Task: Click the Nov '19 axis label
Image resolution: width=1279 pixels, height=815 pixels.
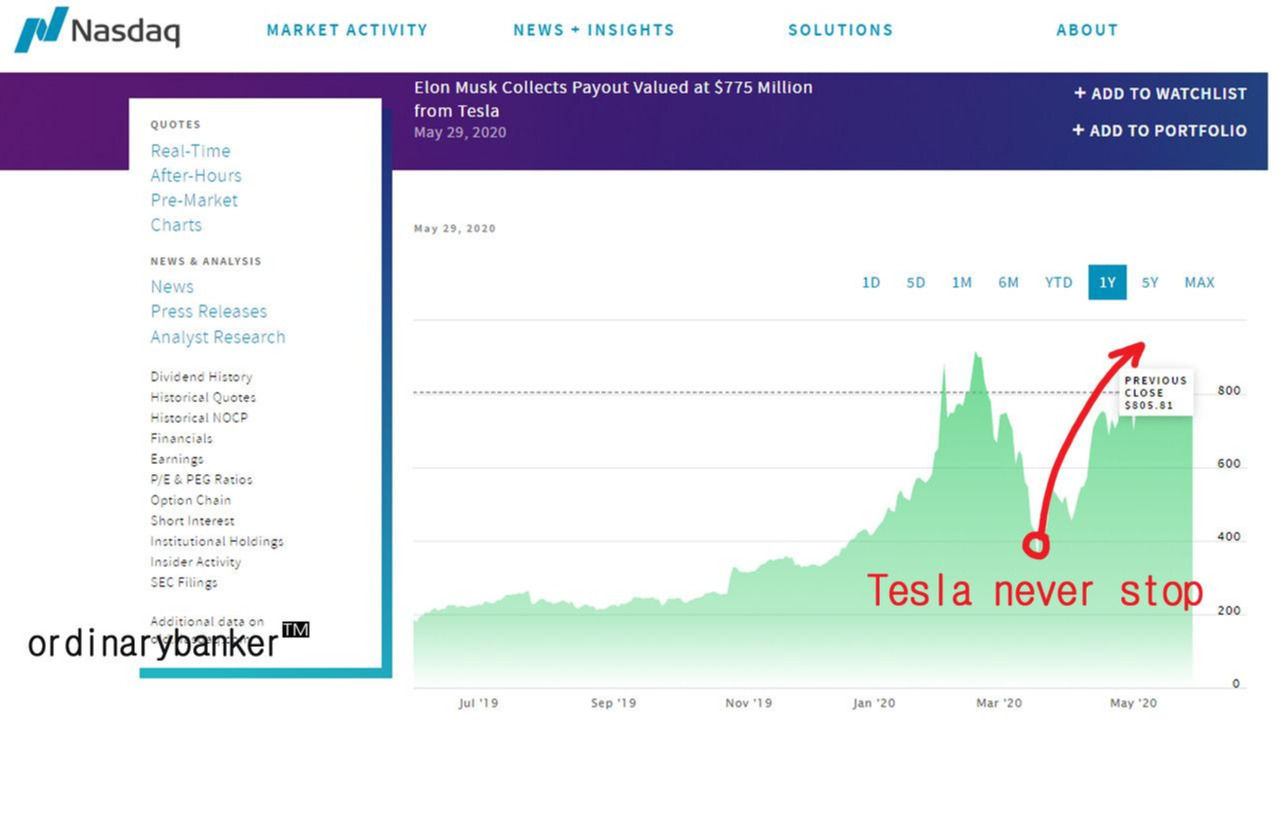Action: click(749, 704)
